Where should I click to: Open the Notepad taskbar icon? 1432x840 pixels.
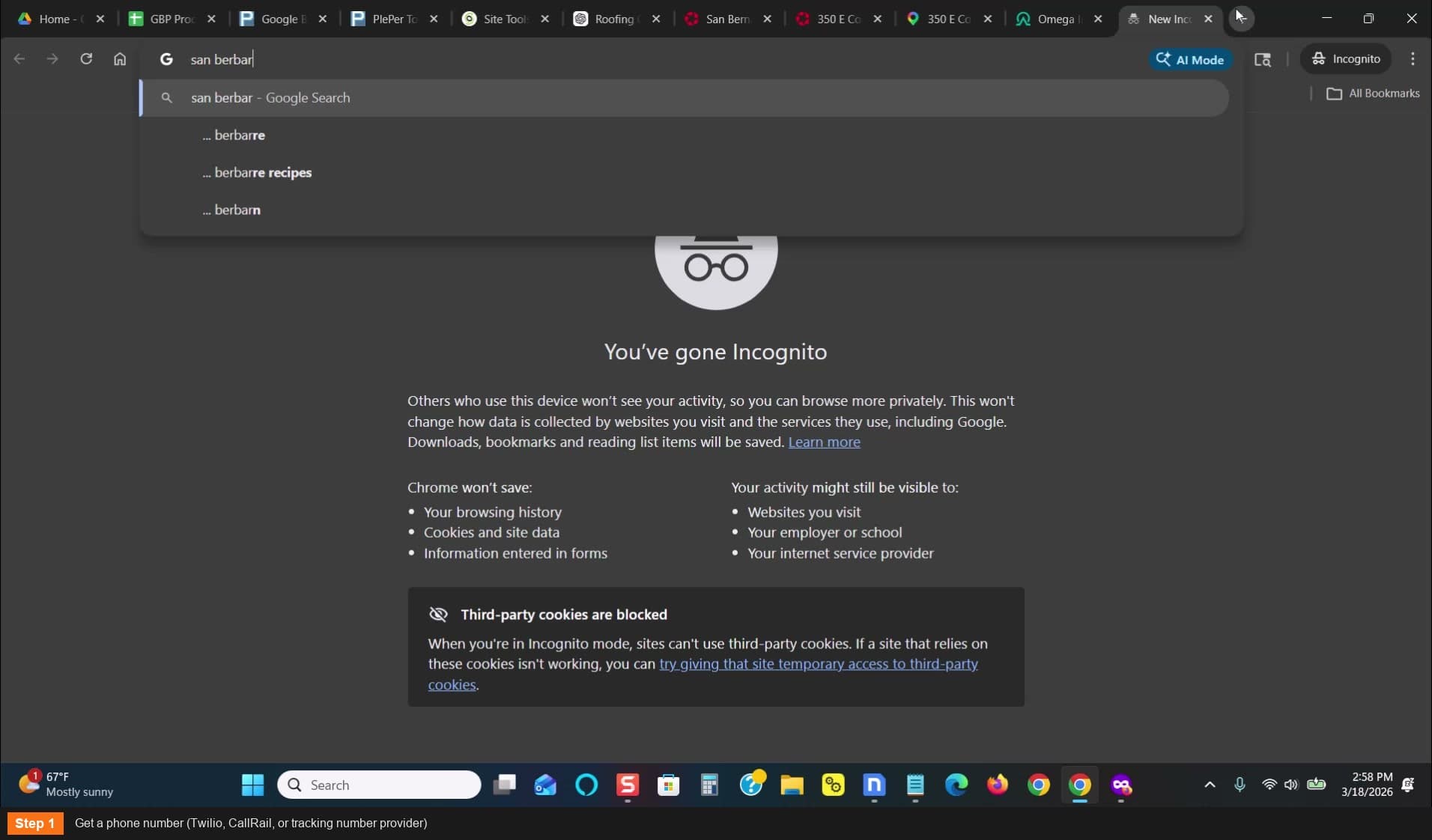point(915,785)
